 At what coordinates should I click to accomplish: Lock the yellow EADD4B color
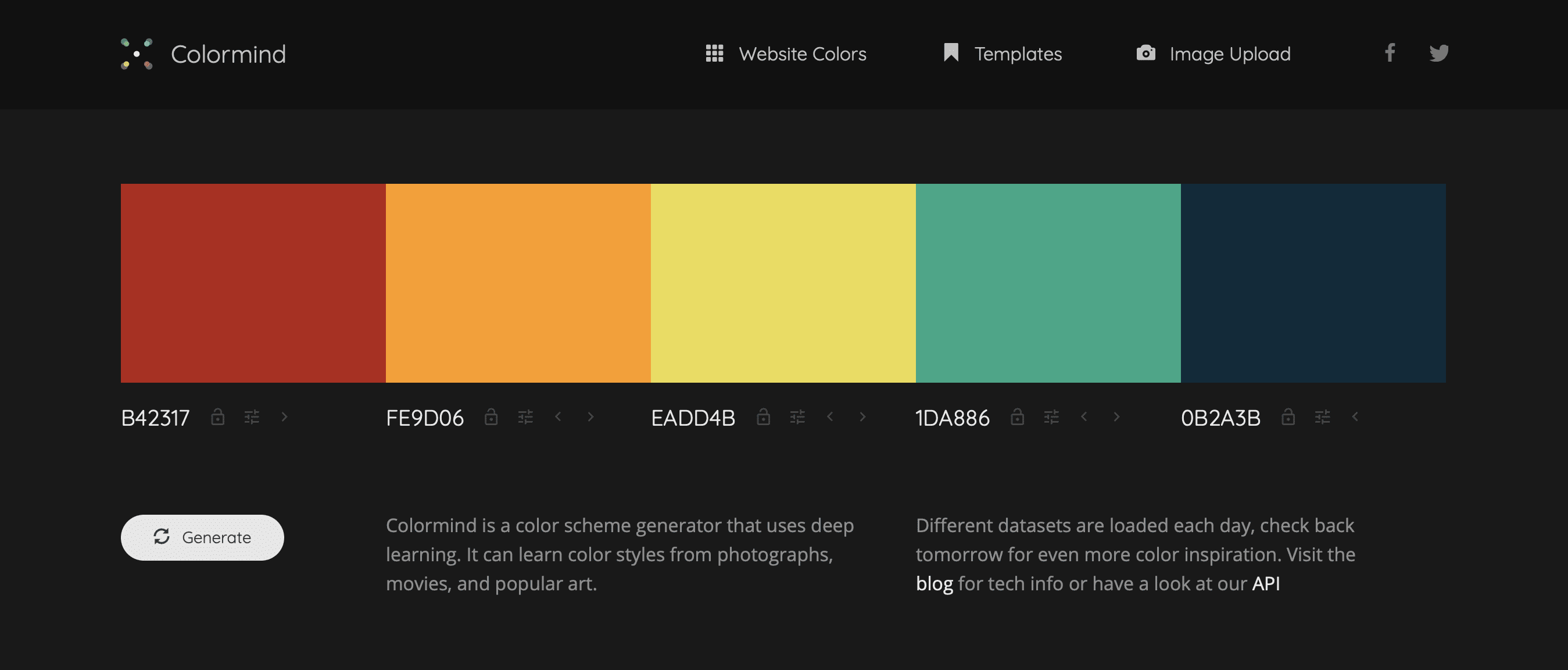763,417
